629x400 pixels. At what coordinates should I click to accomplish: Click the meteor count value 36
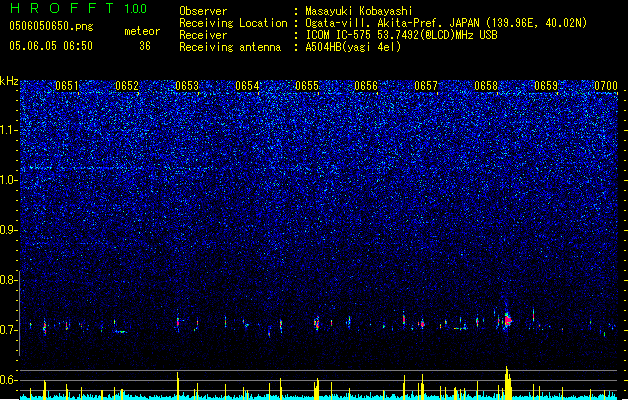point(145,46)
